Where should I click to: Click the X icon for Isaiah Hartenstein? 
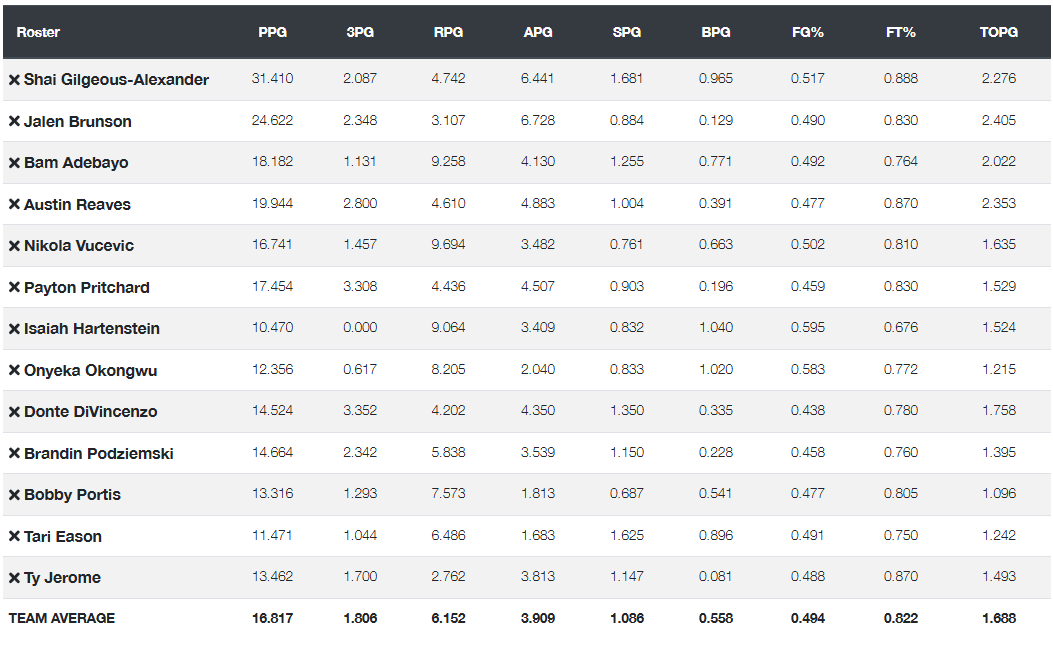click(14, 329)
